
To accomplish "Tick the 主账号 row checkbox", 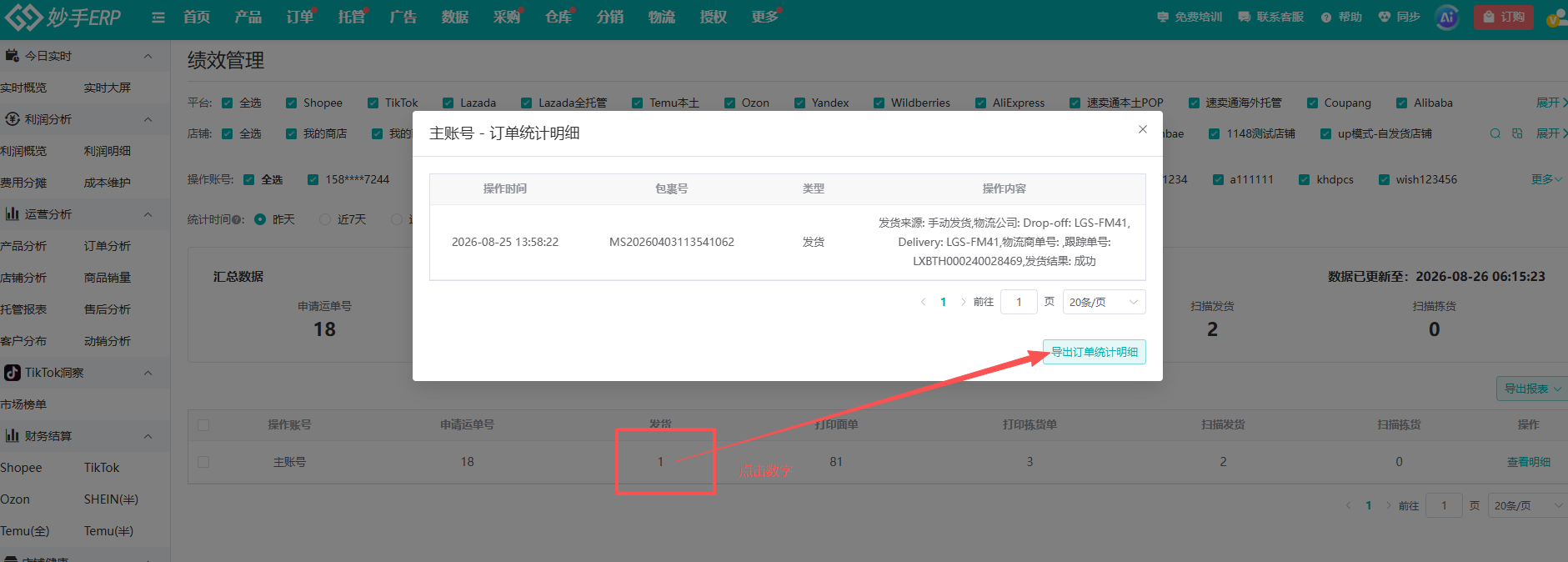I will tap(203, 462).
